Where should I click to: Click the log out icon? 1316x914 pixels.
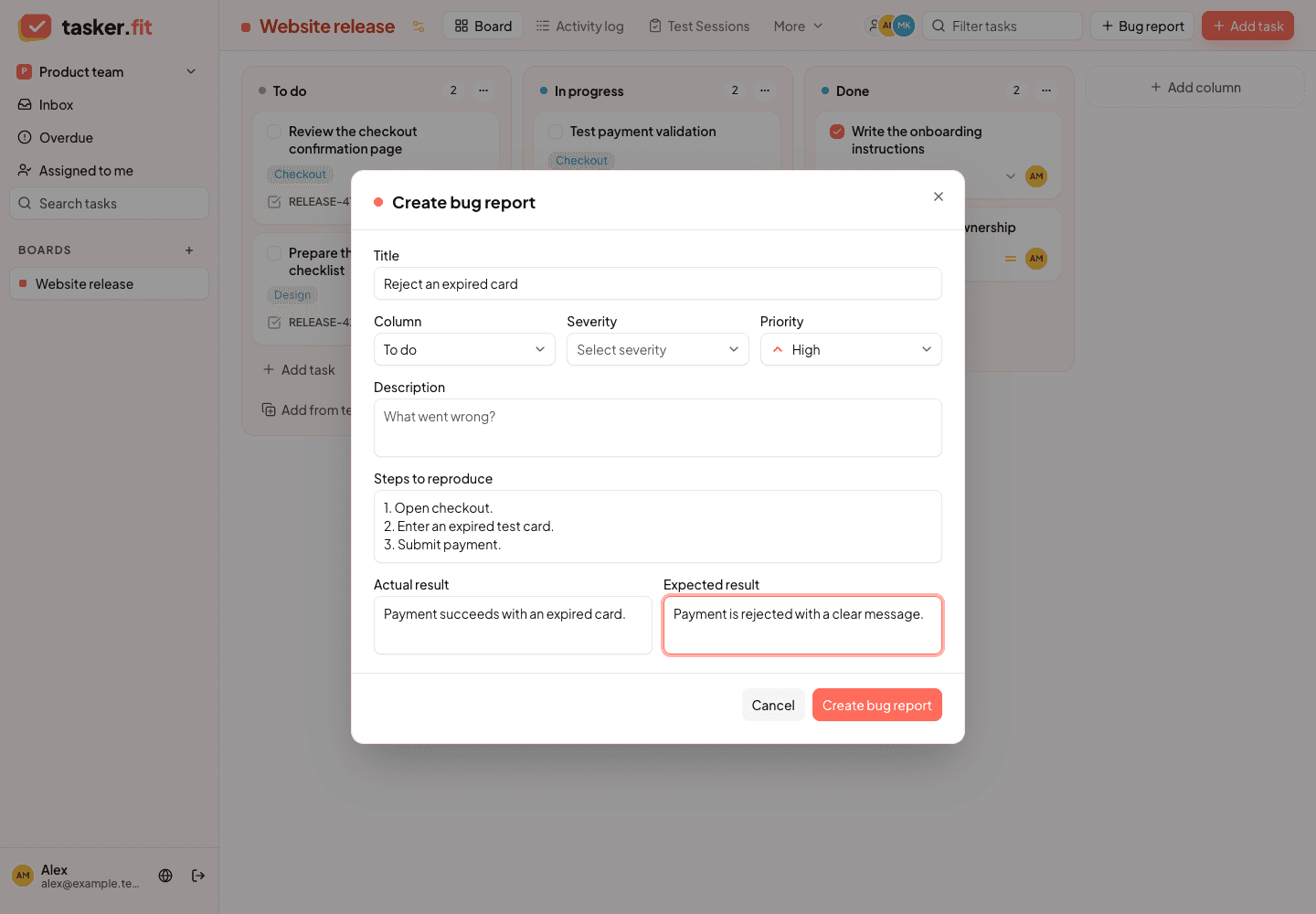[198, 876]
